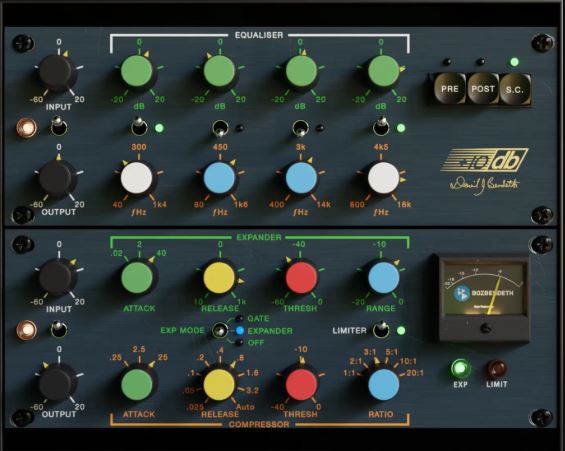Click the equaliser section black OUTPUT knob
The height and width of the screenshot is (451, 565).
tap(56, 178)
